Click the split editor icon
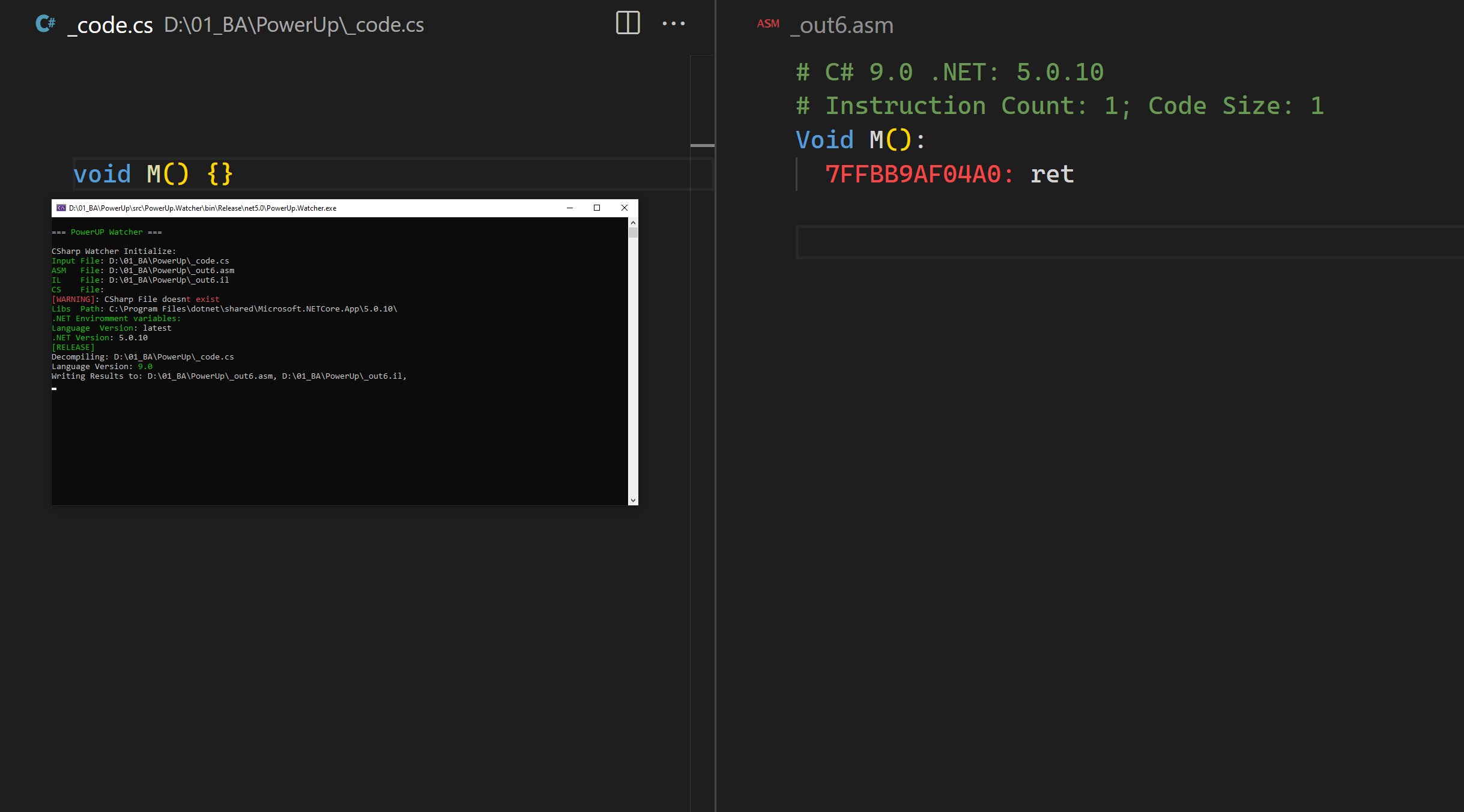This screenshot has height=812, width=1464. [627, 23]
